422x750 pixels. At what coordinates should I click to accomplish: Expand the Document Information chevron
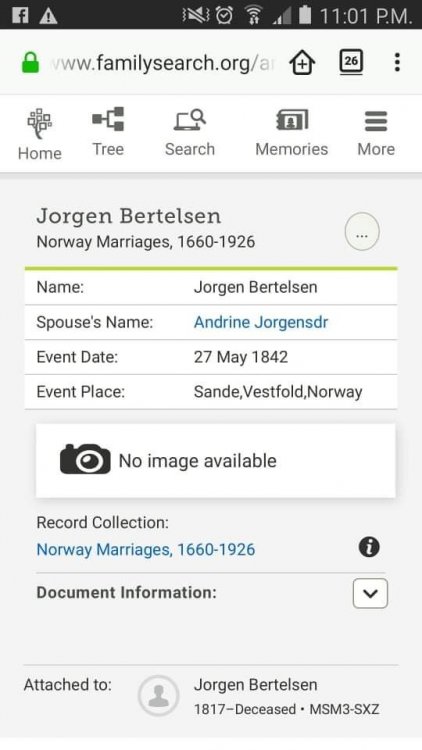click(x=370, y=593)
